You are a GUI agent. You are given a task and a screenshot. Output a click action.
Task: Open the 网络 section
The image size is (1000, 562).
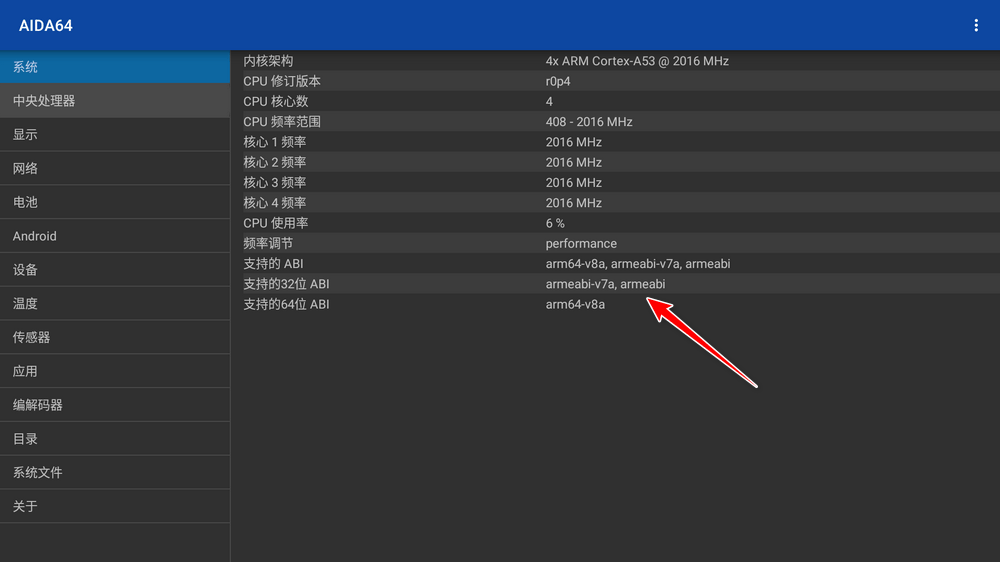[115, 169]
